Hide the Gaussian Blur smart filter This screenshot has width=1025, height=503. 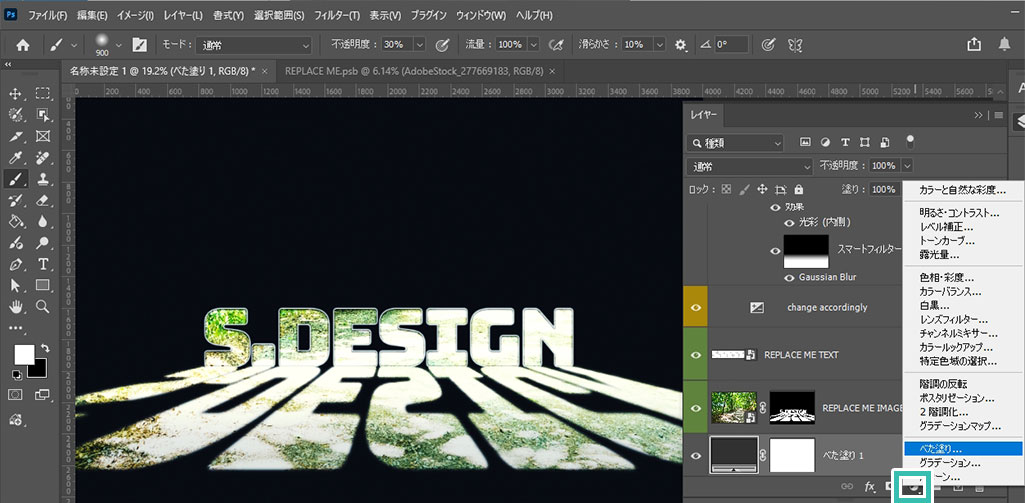point(789,277)
